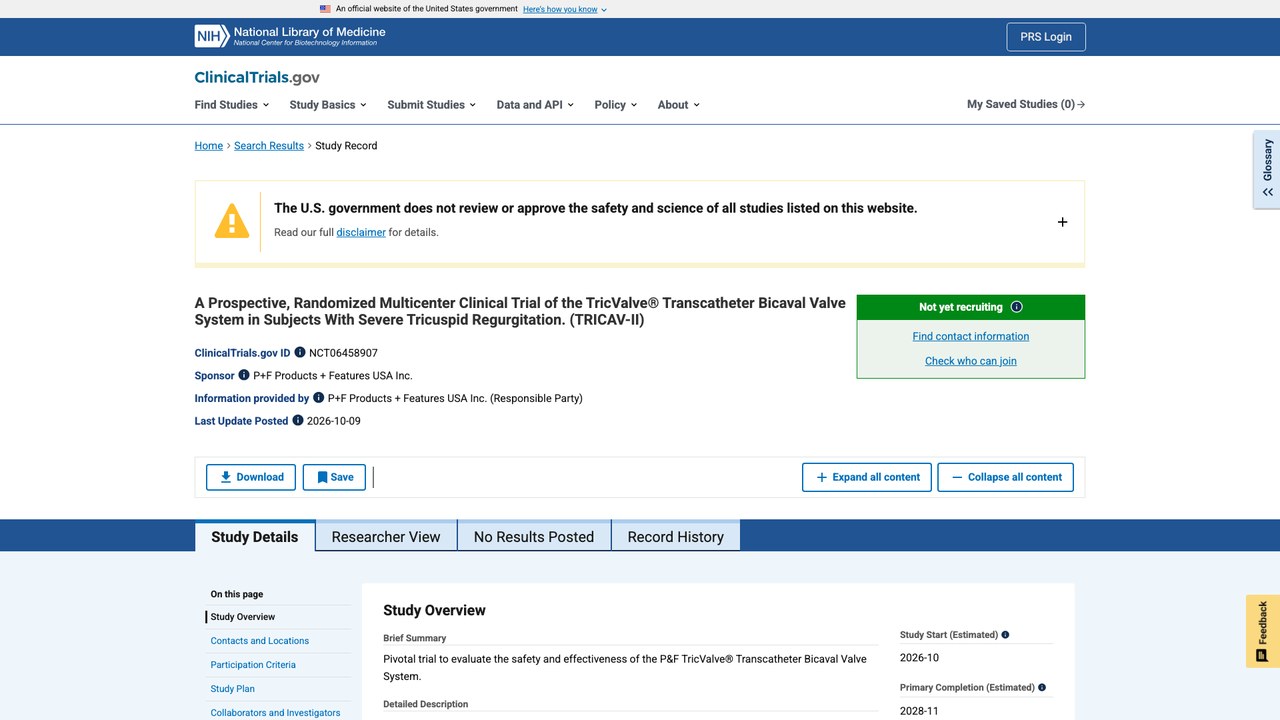Open the Data and API dropdown menu
Viewport: 1280px width, 720px height.
coord(535,105)
